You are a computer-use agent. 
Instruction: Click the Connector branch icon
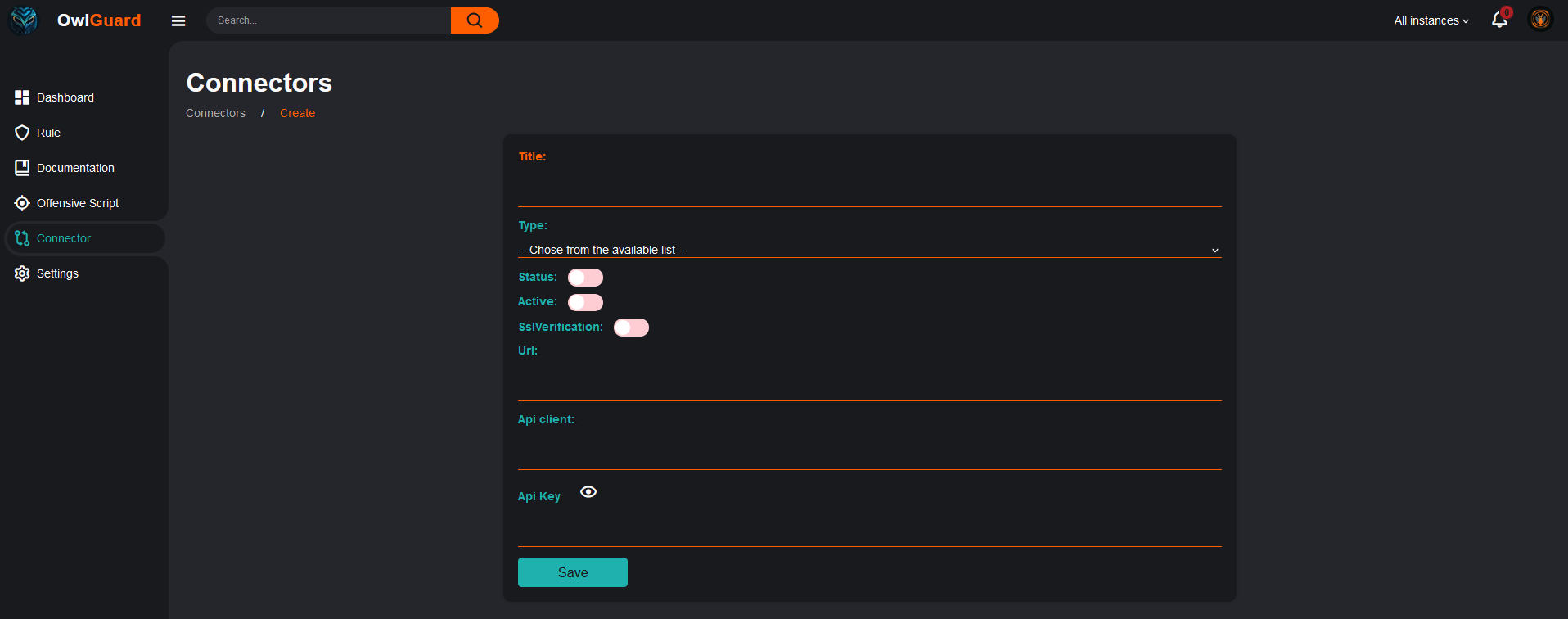pyautogui.click(x=22, y=238)
